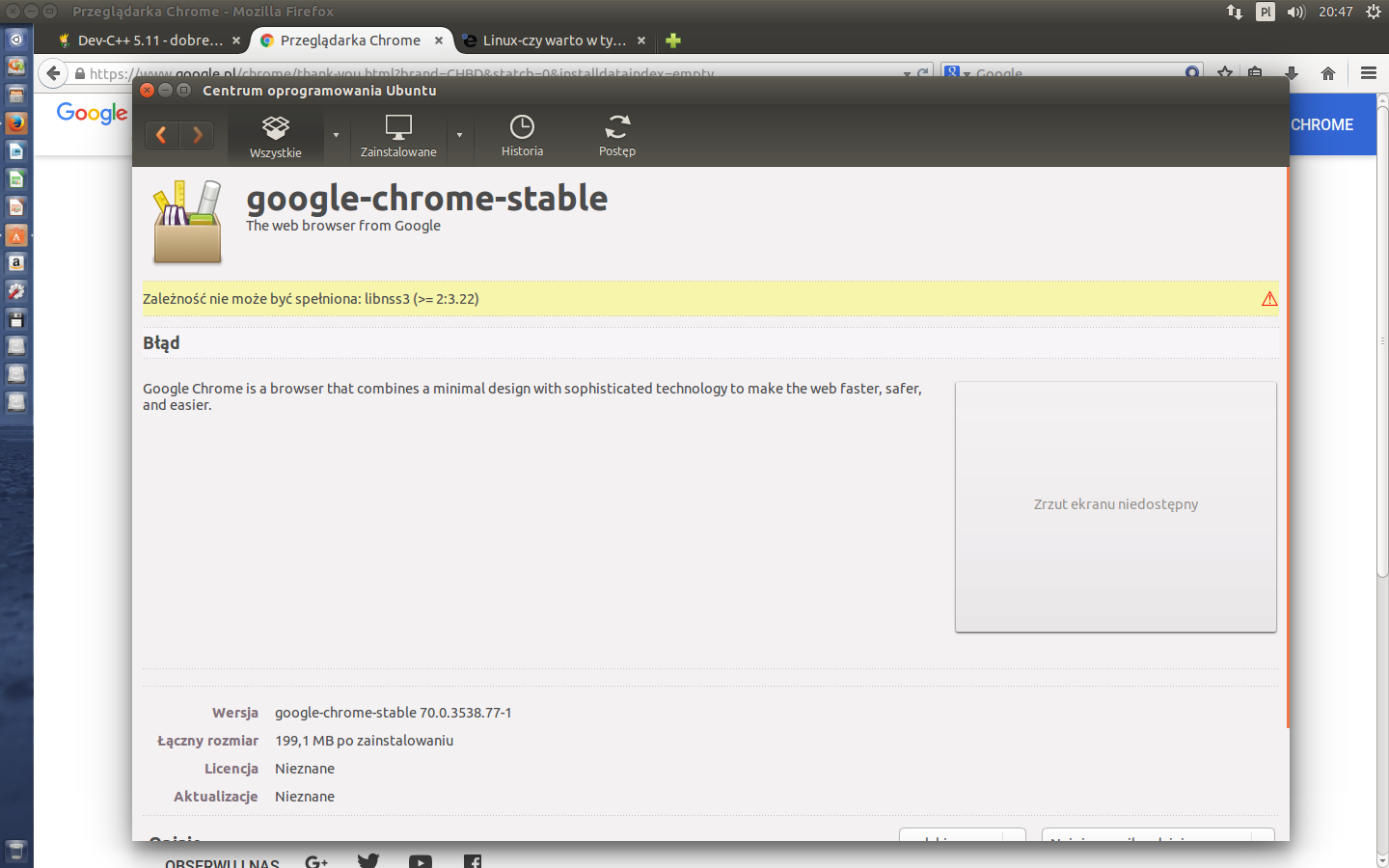Click the libnss3 dependency error message
This screenshot has height=868, width=1389.
311,299
